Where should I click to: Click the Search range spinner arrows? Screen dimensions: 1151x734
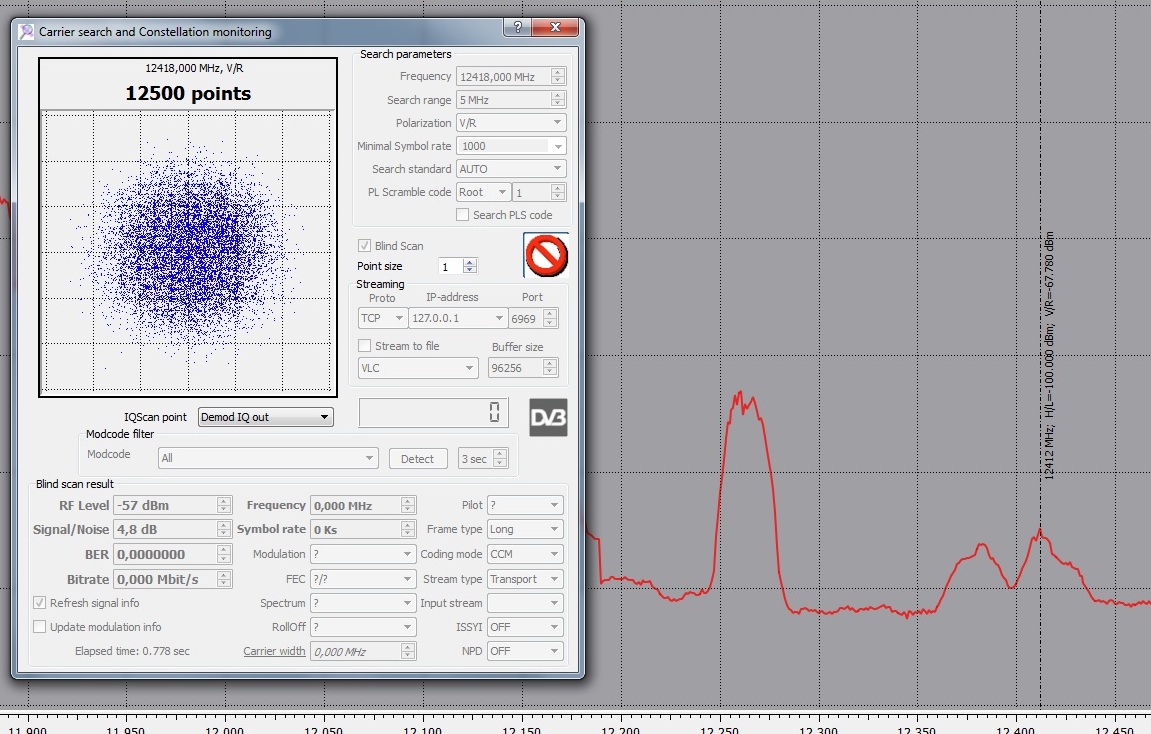tap(558, 99)
